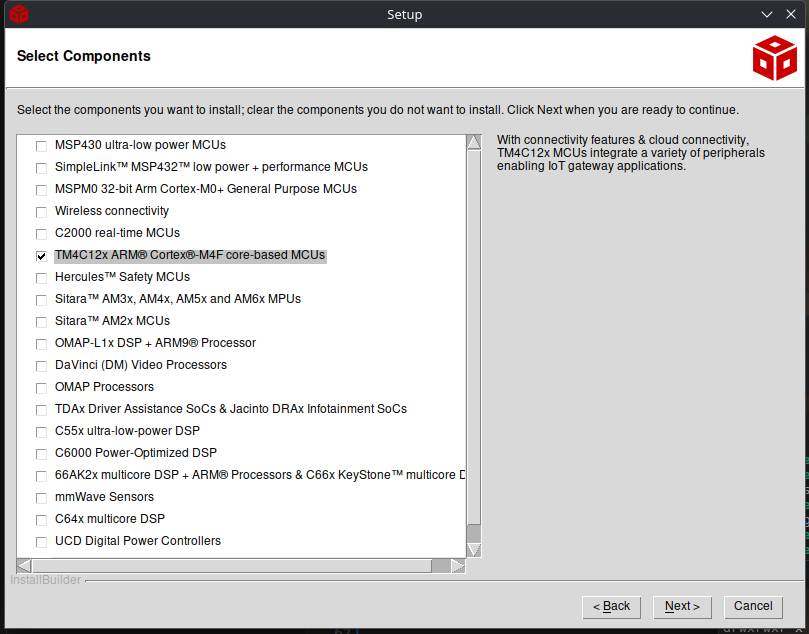Viewport: 809px width, 634px height.
Task: Enable C55x ultra-low-power DSP checkbox
Action: click(41, 432)
